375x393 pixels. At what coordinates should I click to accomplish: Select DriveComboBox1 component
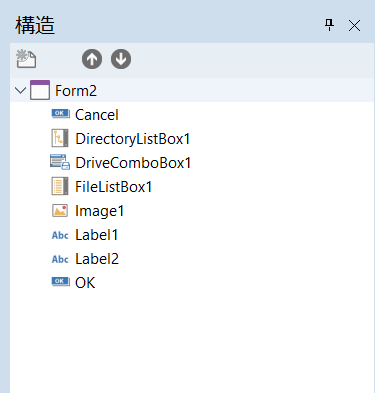pyautogui.click(x=133, y=163)
